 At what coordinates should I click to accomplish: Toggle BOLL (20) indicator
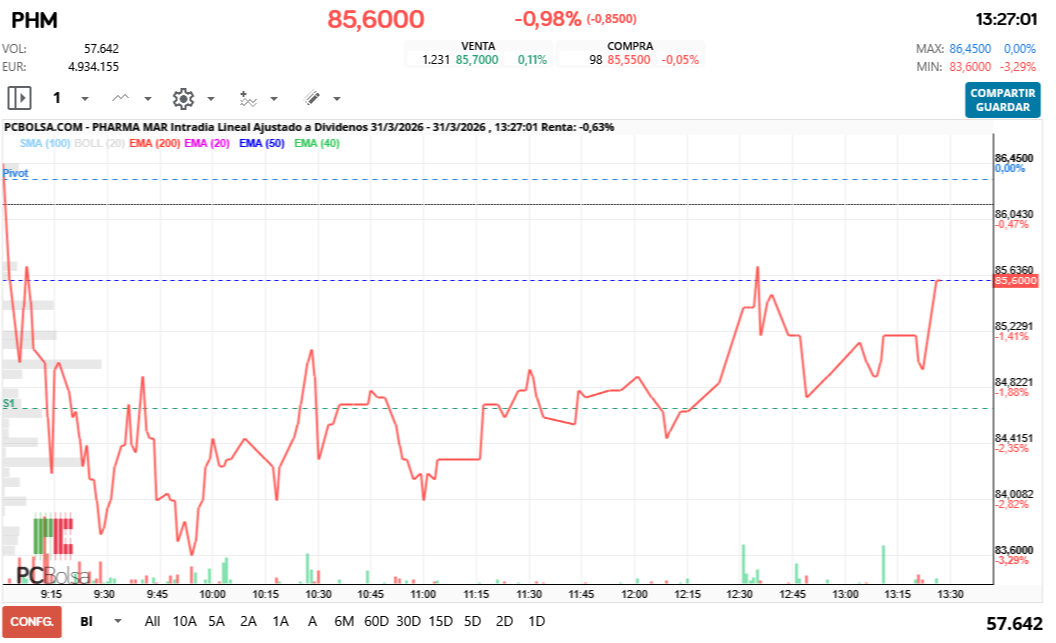pyautogui.click(x=99, y=143)
